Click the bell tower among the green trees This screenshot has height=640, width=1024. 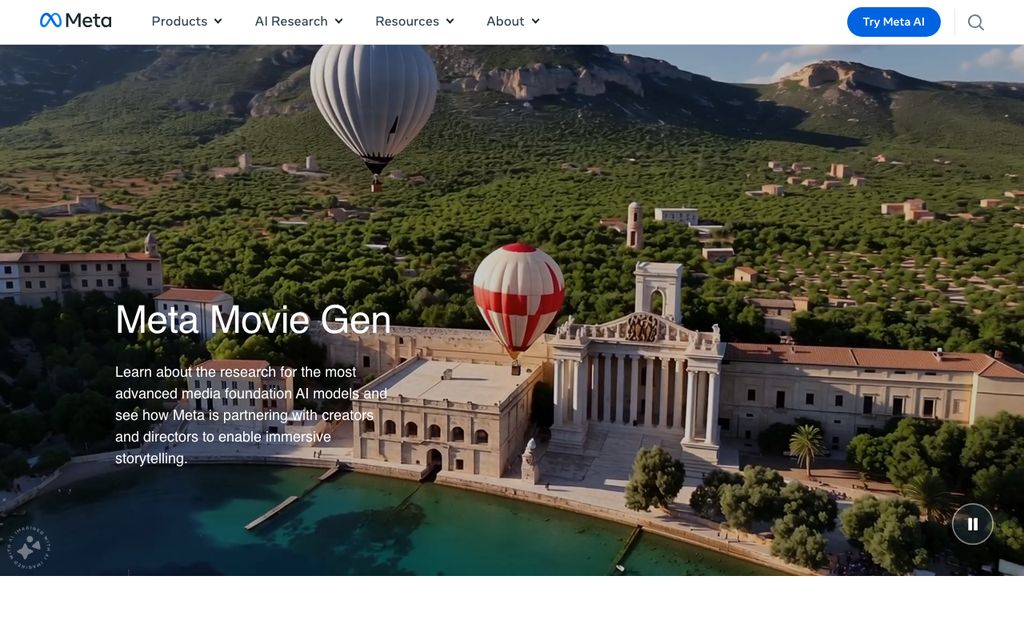(x=635, y=225)
